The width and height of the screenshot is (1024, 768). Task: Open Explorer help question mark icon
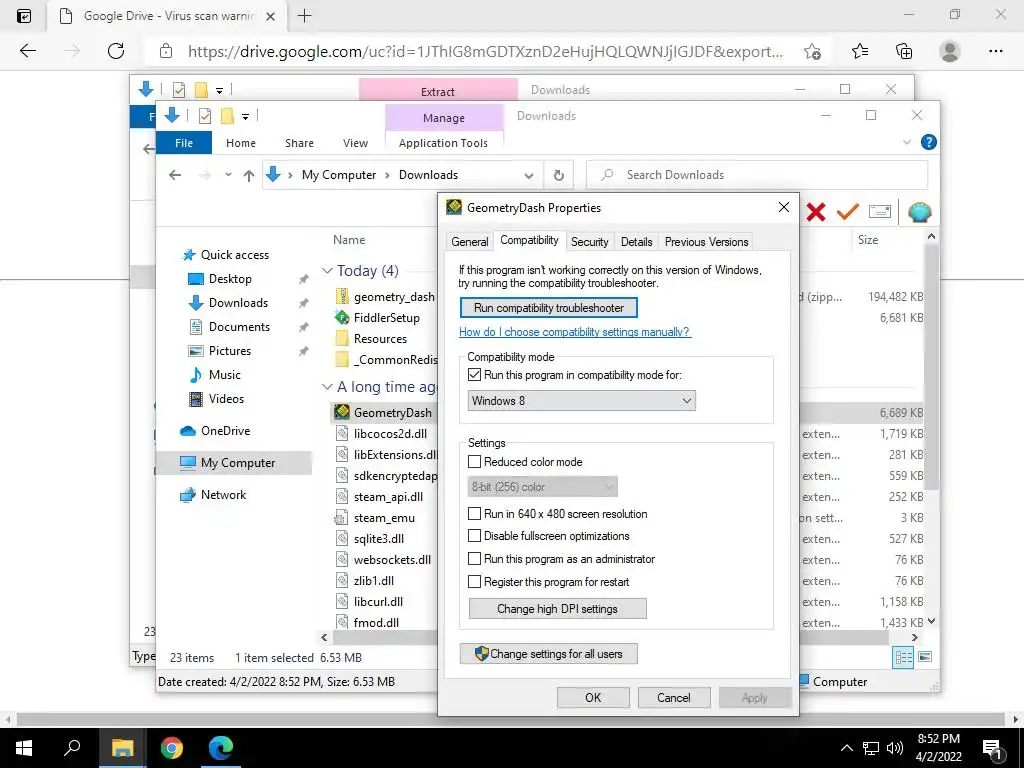pyautogui.click(x=928, y=142)
